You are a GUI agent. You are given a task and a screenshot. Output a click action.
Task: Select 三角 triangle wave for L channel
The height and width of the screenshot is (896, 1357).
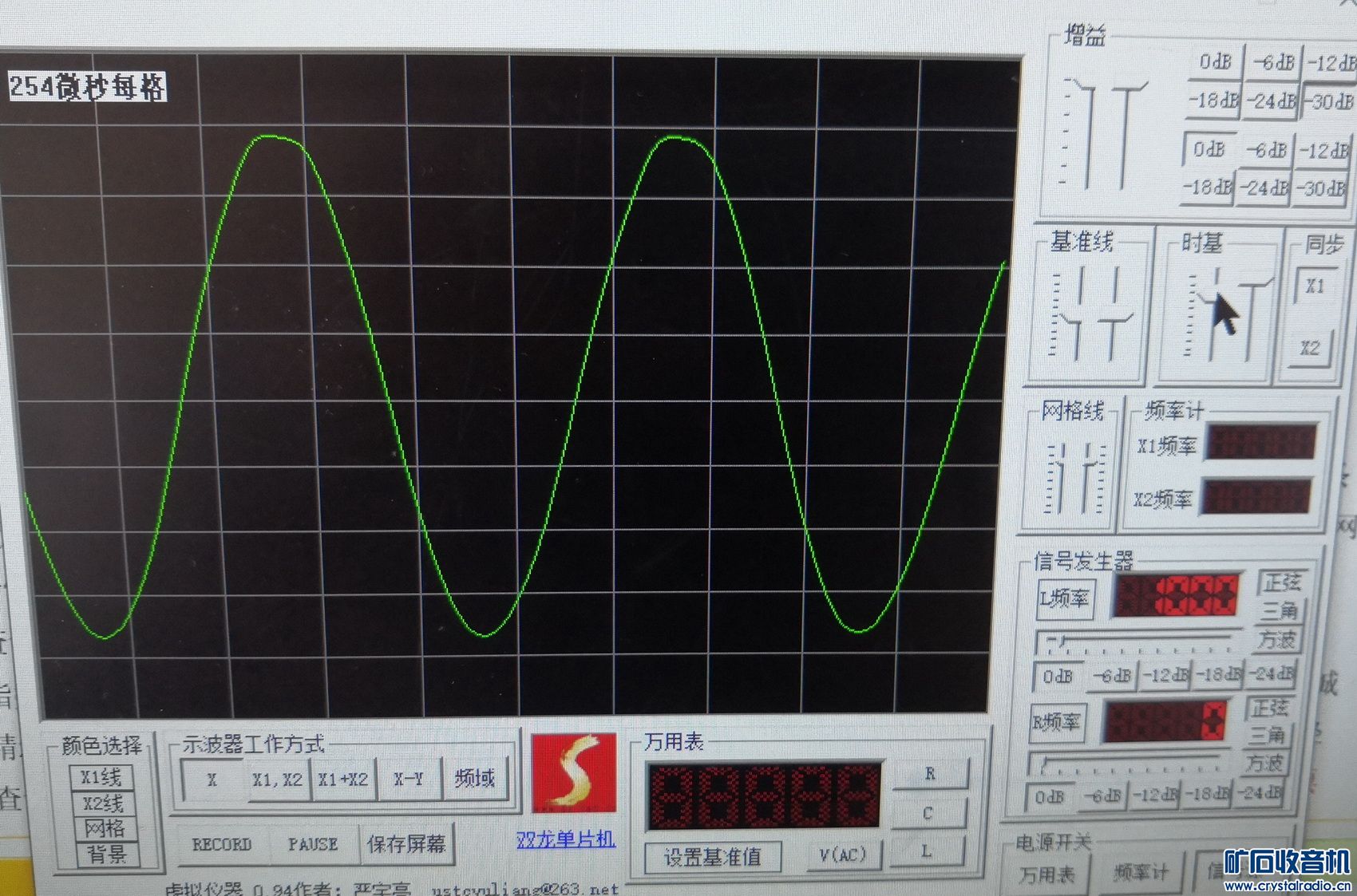click(1279, 611)
